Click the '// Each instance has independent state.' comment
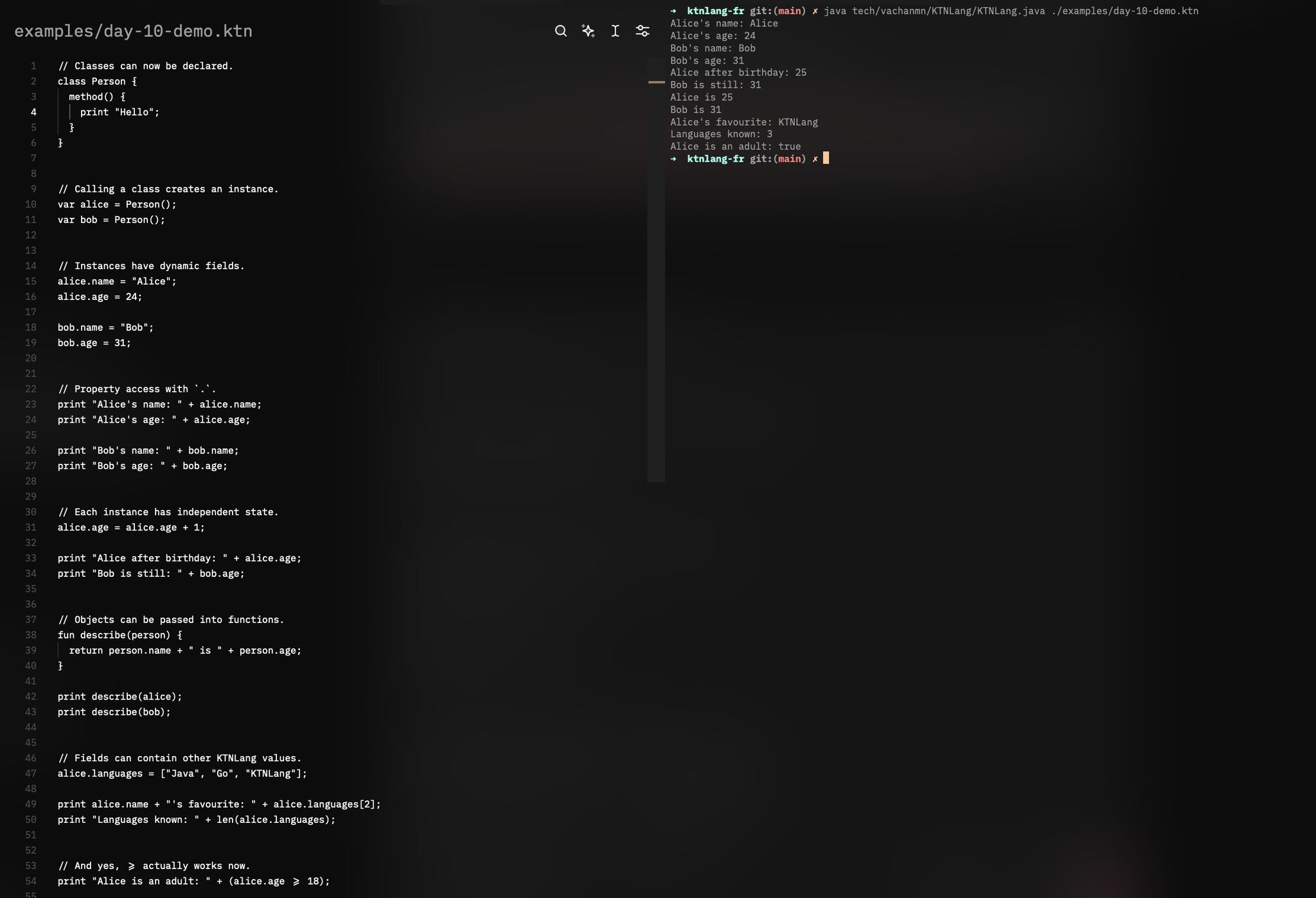 tap(168, 513)
